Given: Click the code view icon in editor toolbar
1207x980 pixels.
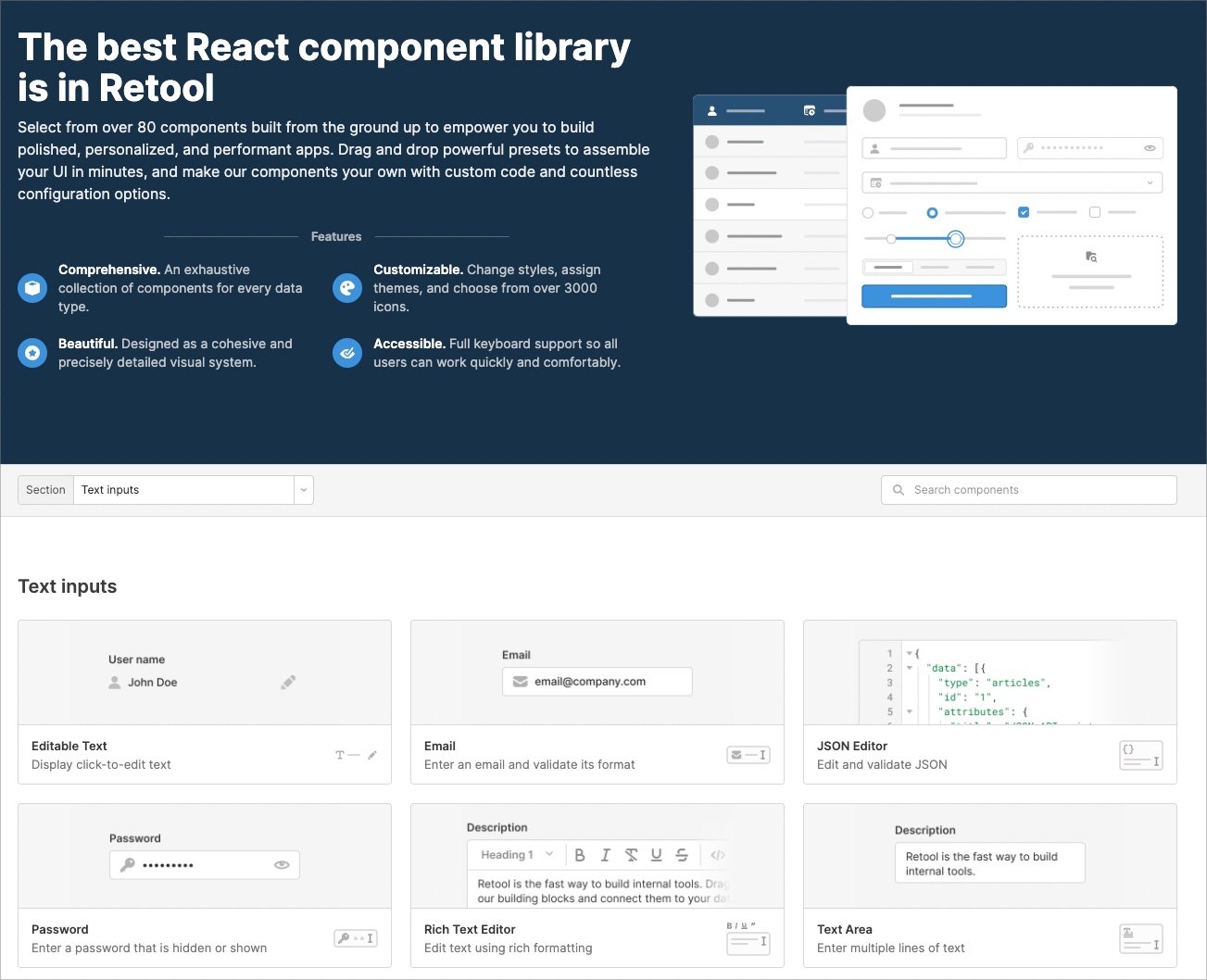Looking at the screenshot, I should 718,855.
